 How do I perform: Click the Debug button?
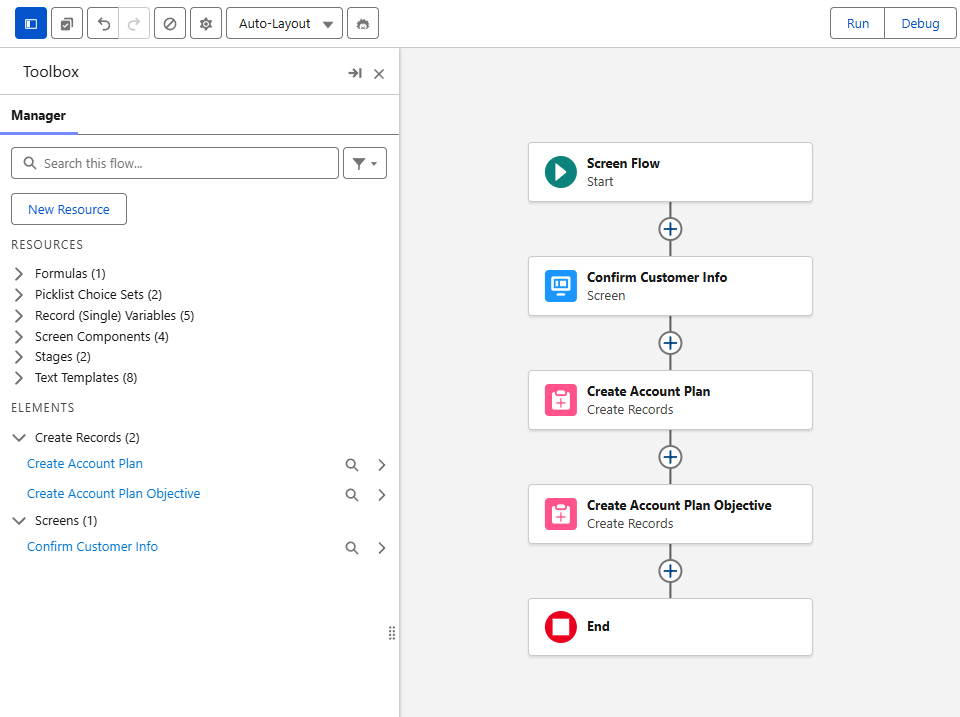pos(920,23)
